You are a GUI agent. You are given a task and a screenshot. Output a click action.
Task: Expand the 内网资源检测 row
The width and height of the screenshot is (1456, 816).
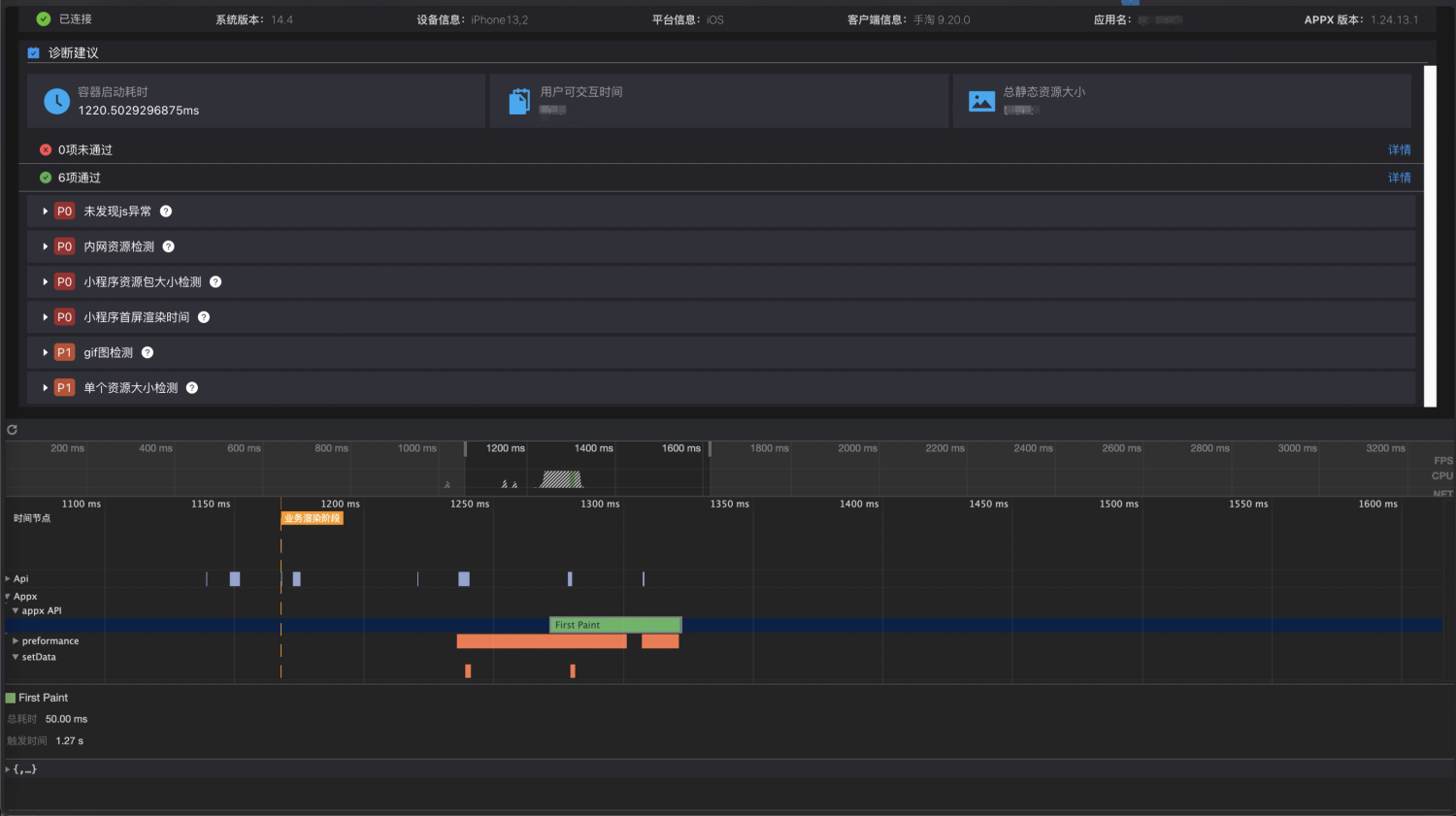click(x=46, y=246)
